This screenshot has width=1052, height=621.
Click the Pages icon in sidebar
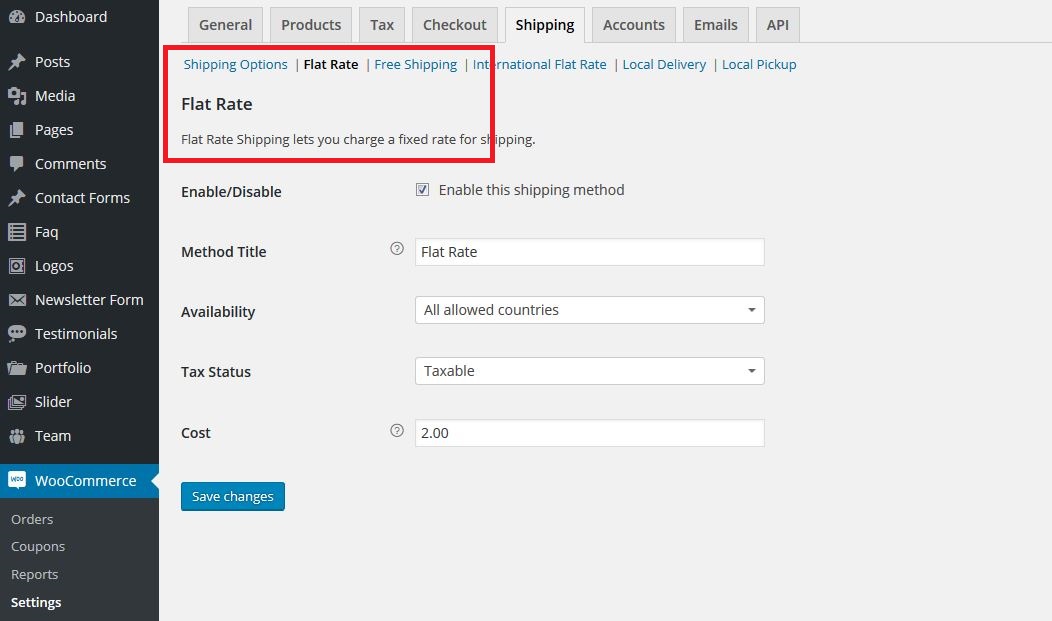(17, 130)
